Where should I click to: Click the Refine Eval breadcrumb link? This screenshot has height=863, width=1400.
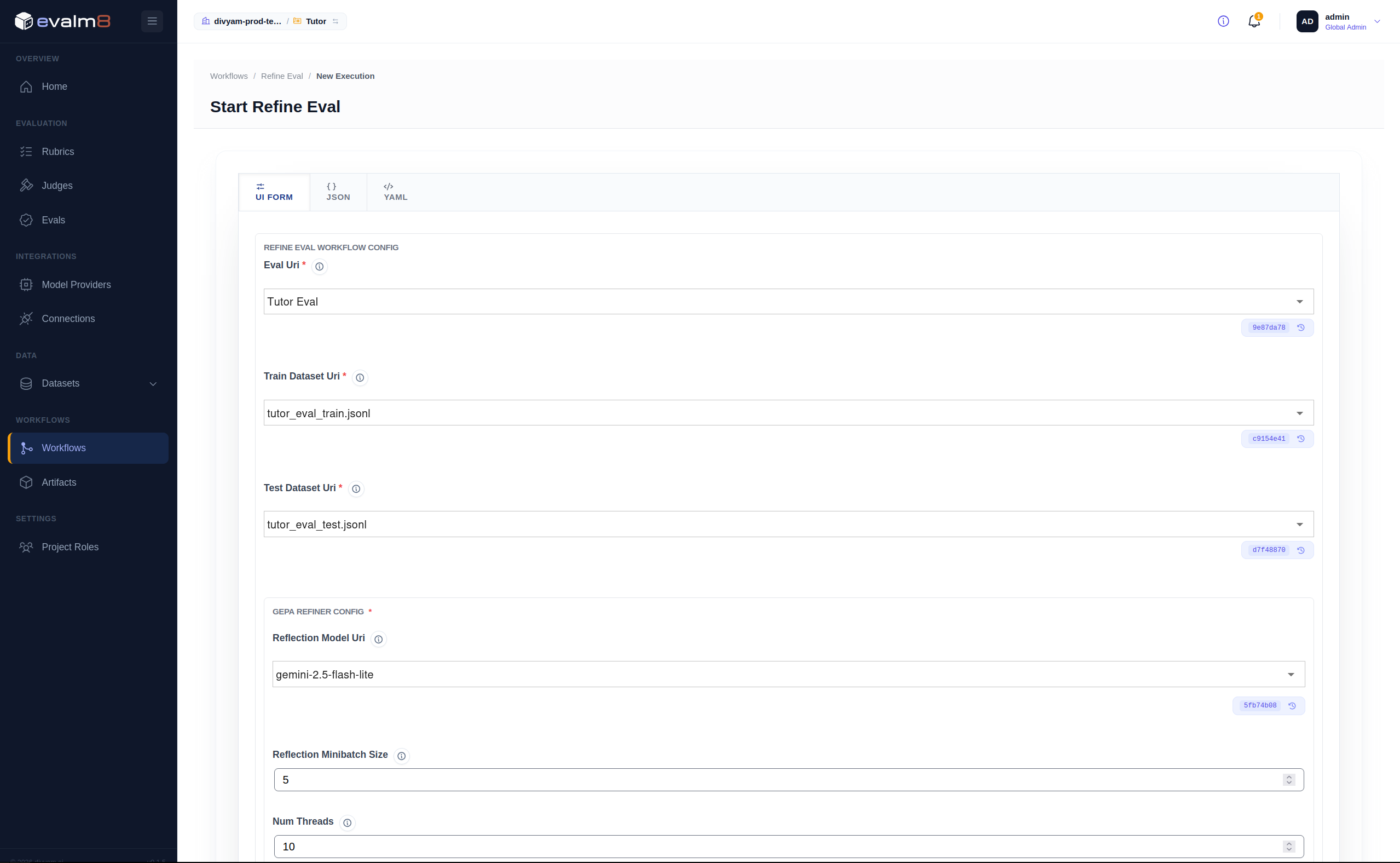pos(282,76)
